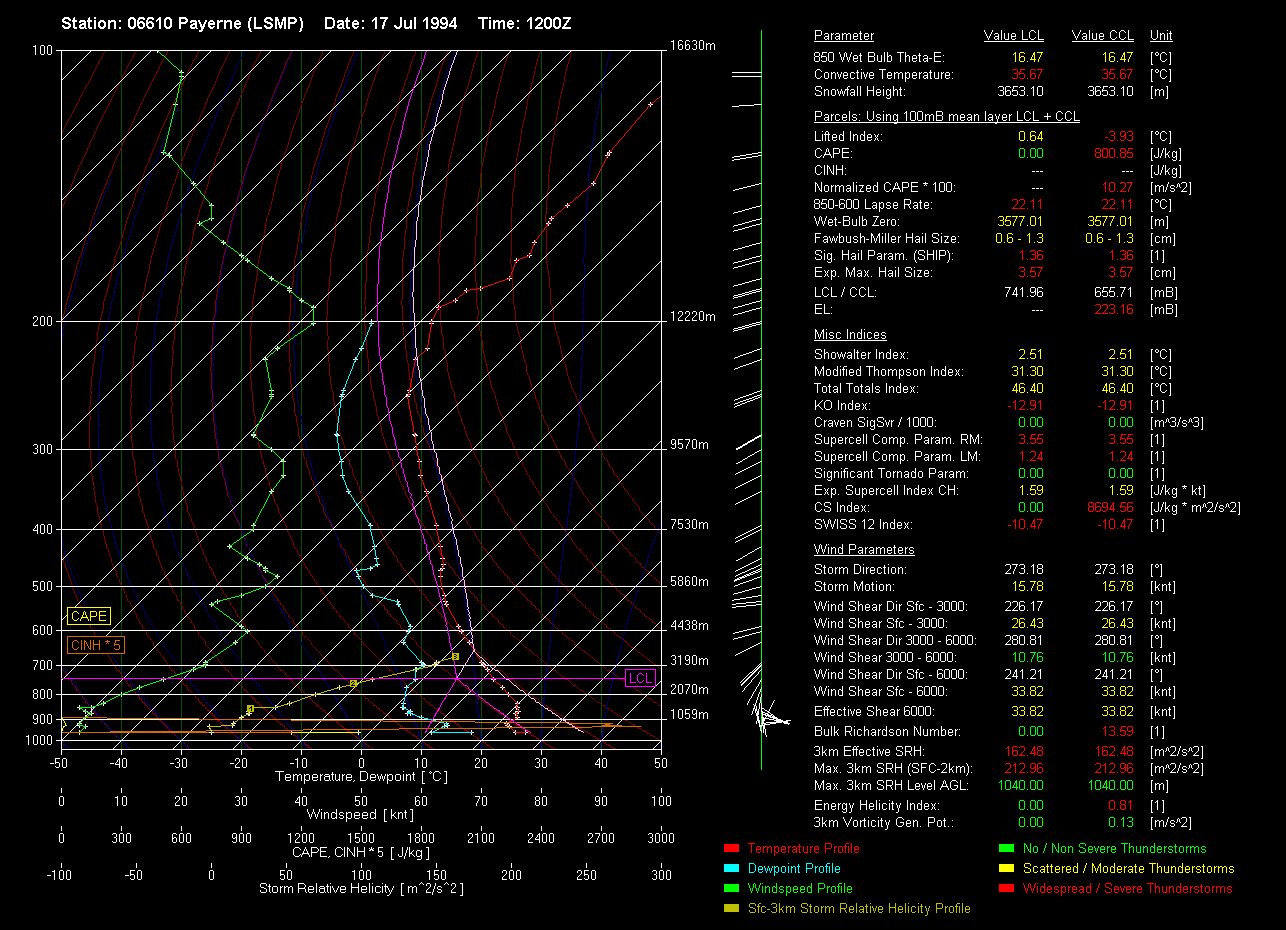Screen dimensions: 1286x930
Task: Click the Temperature, Dewpoint axis label
Action: click(x=360, y=777)
